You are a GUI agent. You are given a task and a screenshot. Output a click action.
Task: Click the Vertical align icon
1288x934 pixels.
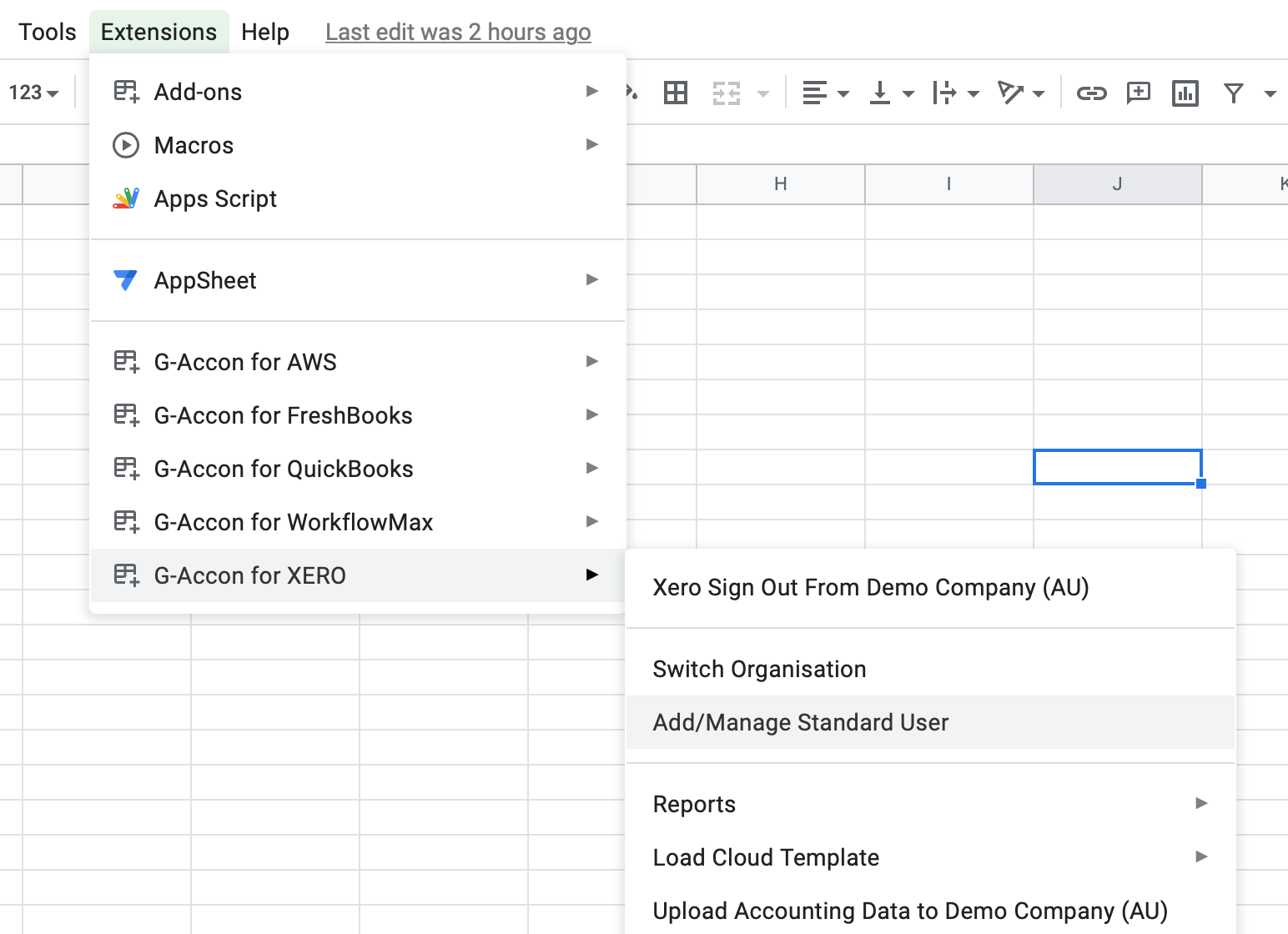pyautogui.click(x=879, y=93)
